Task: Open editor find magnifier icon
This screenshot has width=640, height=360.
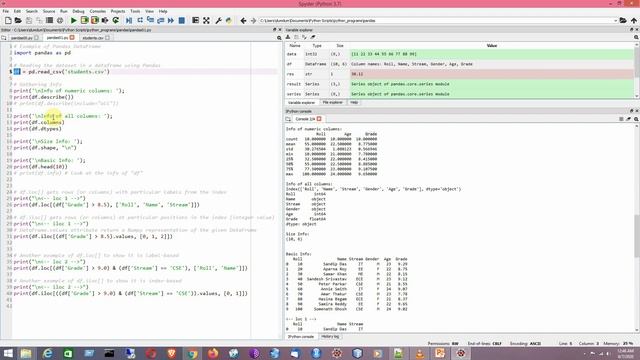Action: pos(279,38)
